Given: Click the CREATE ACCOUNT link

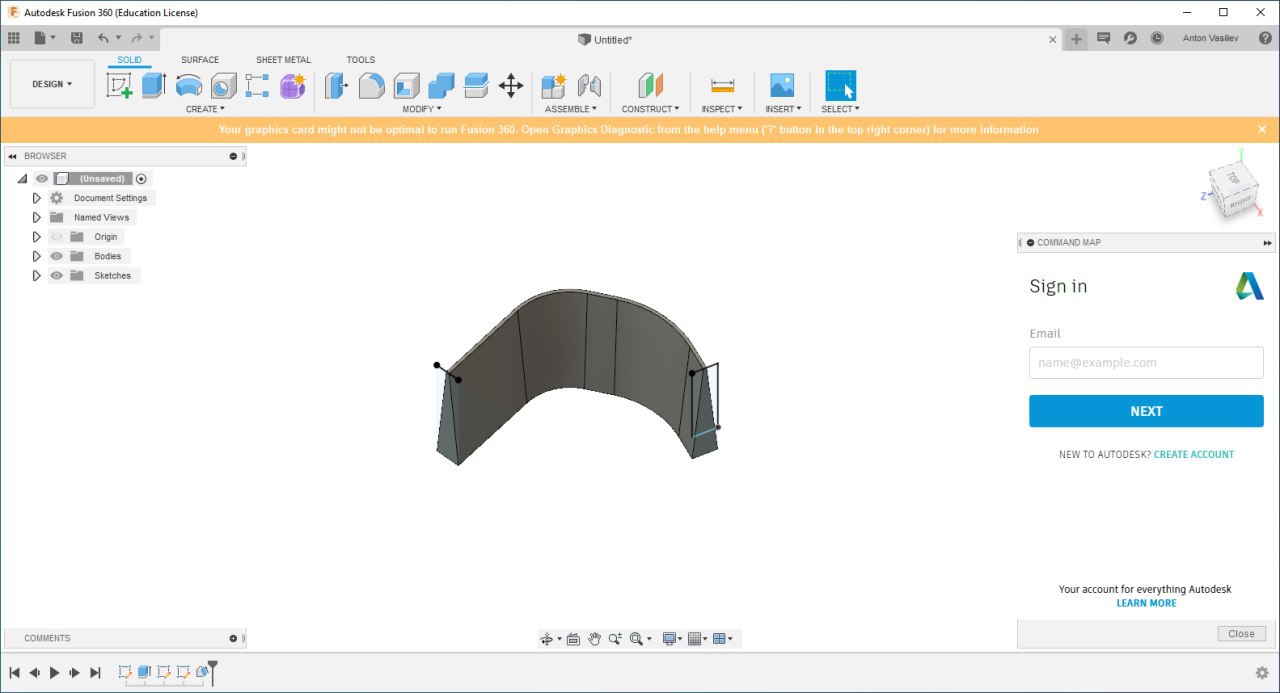Looking at the screenshot, I should 1194,454.
